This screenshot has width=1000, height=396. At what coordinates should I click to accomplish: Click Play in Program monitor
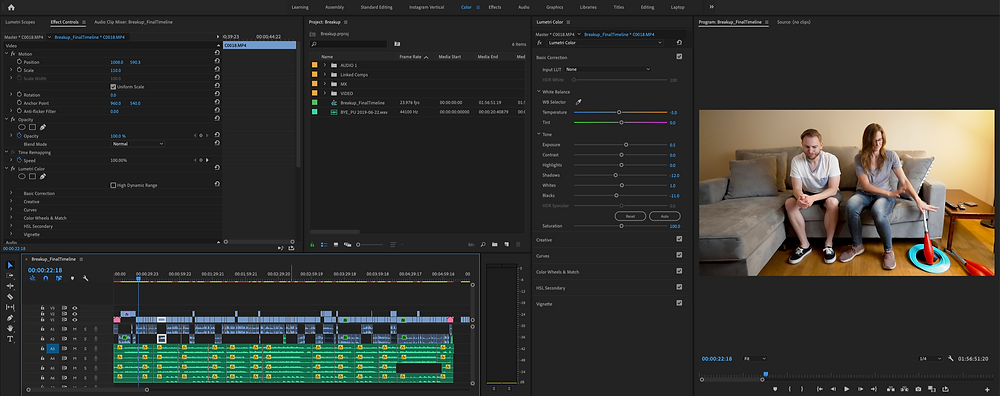click(x=846, y=389)
